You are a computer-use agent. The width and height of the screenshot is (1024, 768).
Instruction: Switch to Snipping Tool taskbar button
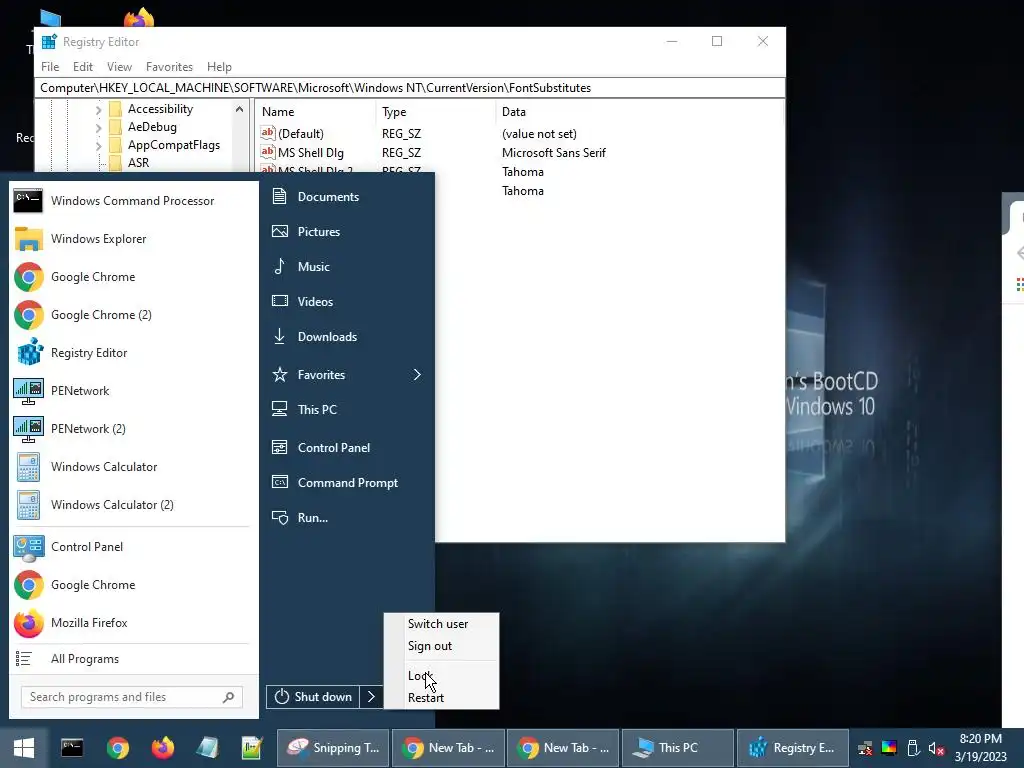(x=333, y=748)
